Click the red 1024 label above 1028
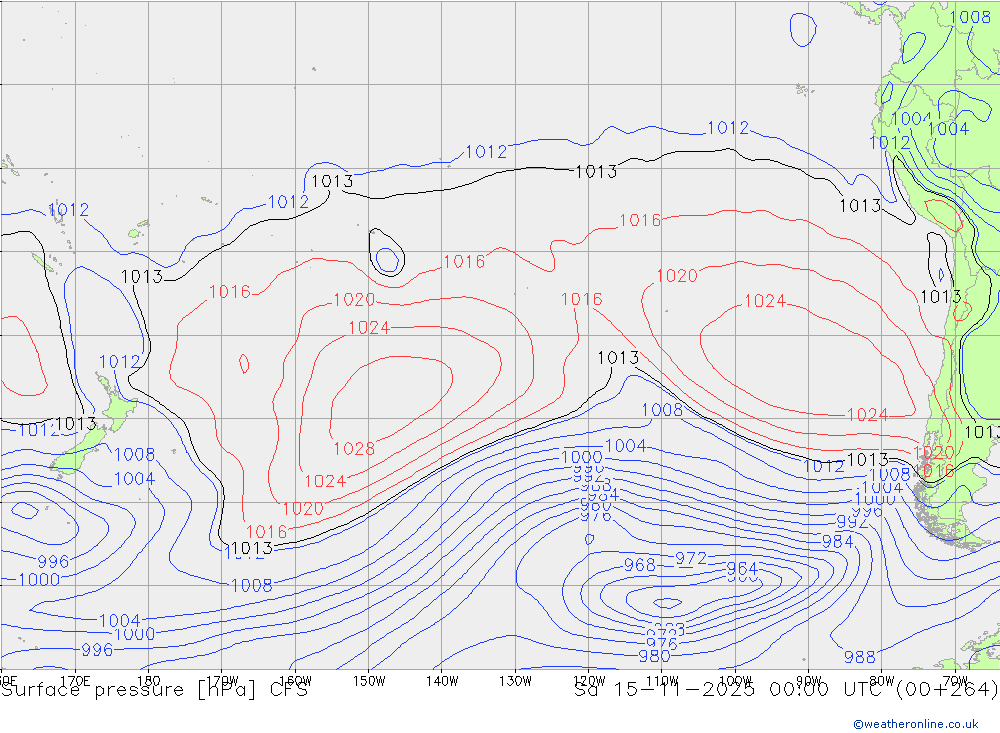 (x=369, y=327)
